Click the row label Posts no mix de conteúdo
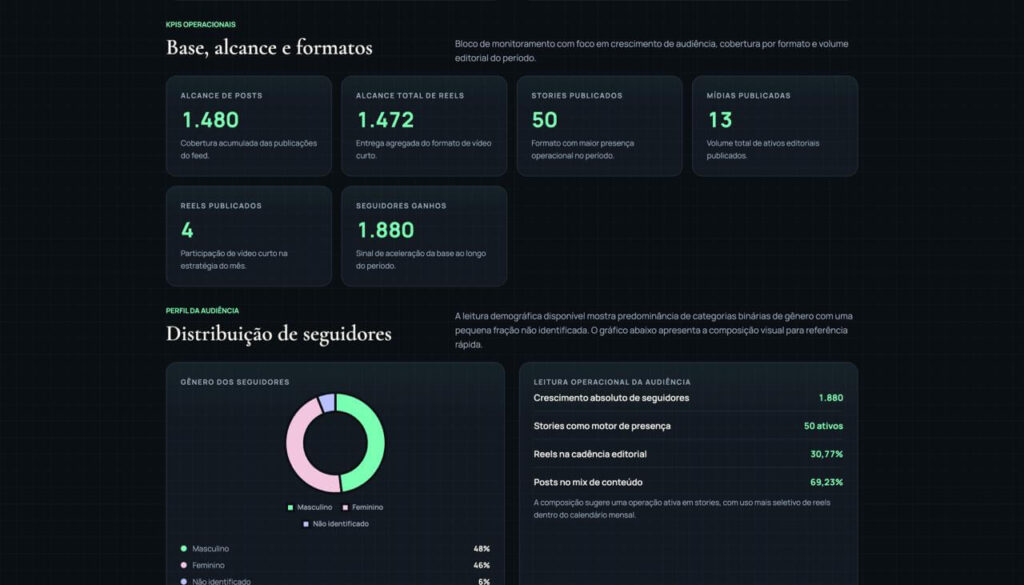The height and width of the screenshot is (585, 1024). [588, 482]
